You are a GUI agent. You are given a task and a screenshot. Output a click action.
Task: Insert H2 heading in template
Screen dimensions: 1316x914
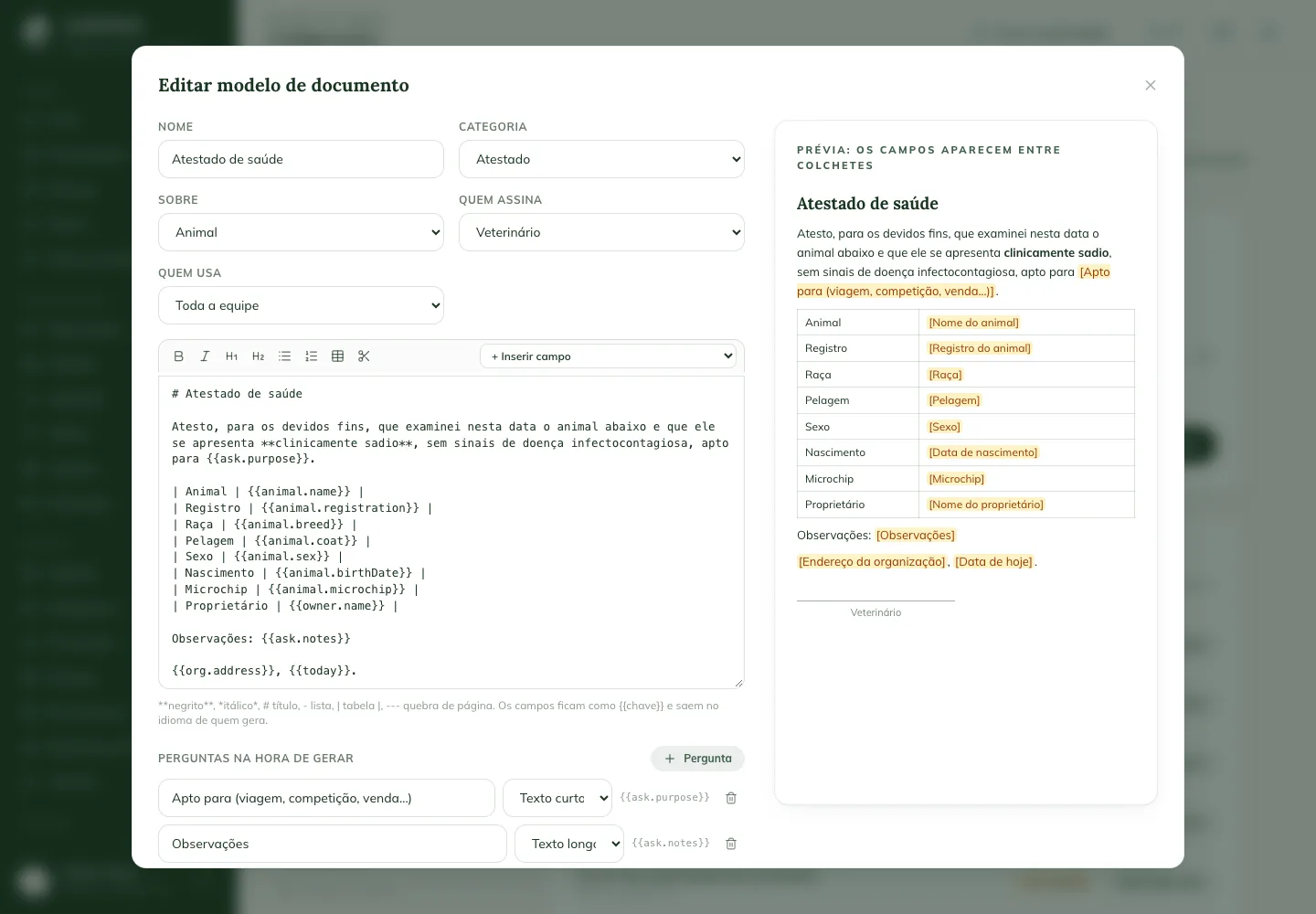(x=258, y=356)
